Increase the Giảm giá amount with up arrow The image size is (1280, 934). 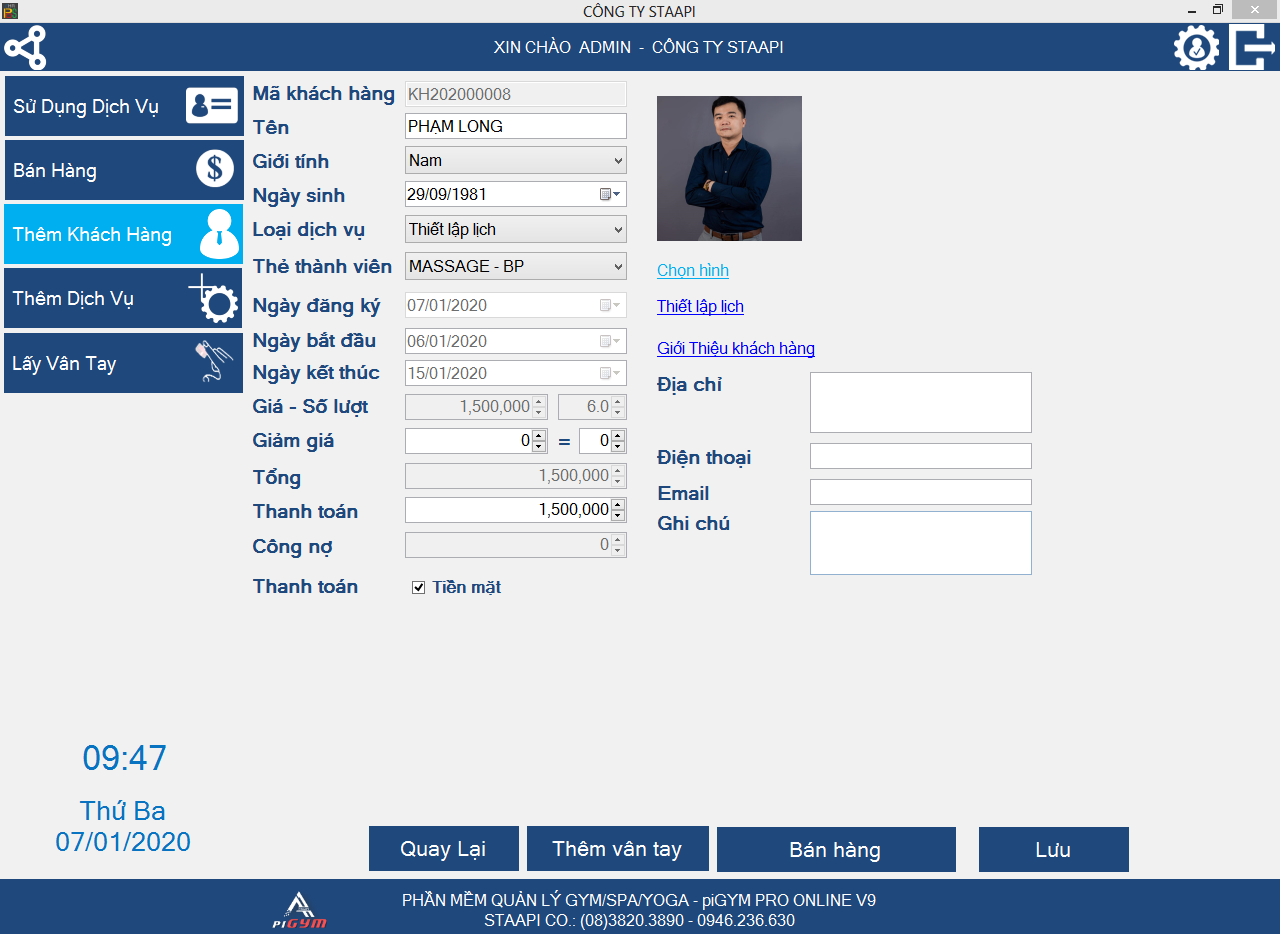(x=539, y=435)
